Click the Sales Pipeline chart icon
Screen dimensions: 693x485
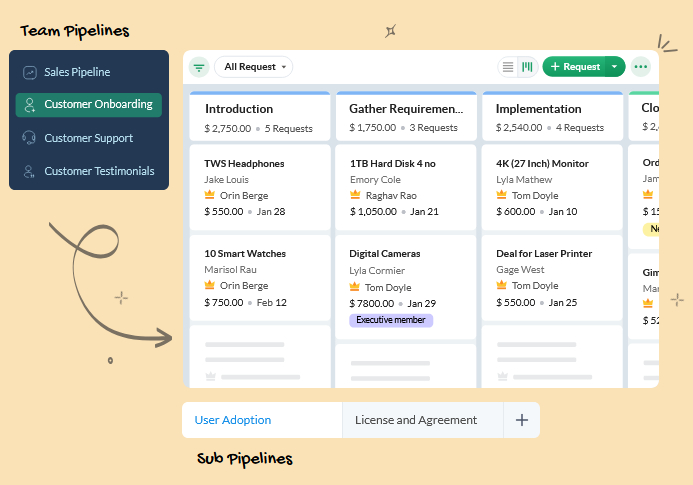(30, 73)
